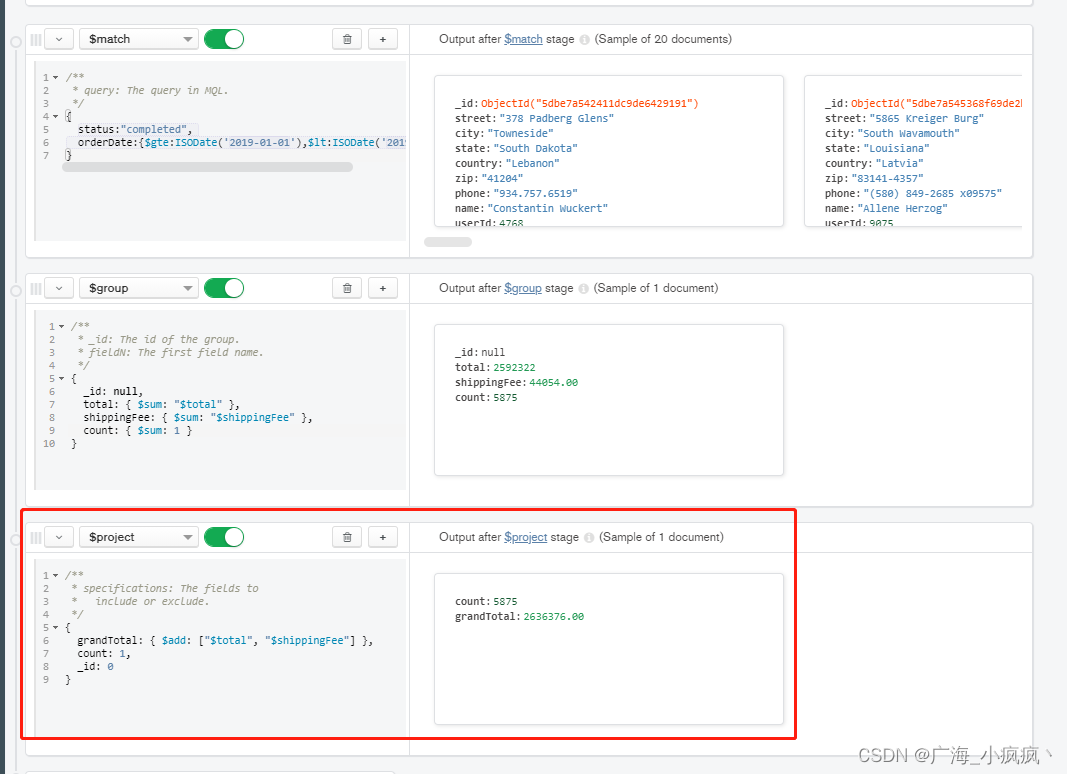Screen dimensions: 1067x774
Task: Disable the $match stage toggle
Action: 224,39
